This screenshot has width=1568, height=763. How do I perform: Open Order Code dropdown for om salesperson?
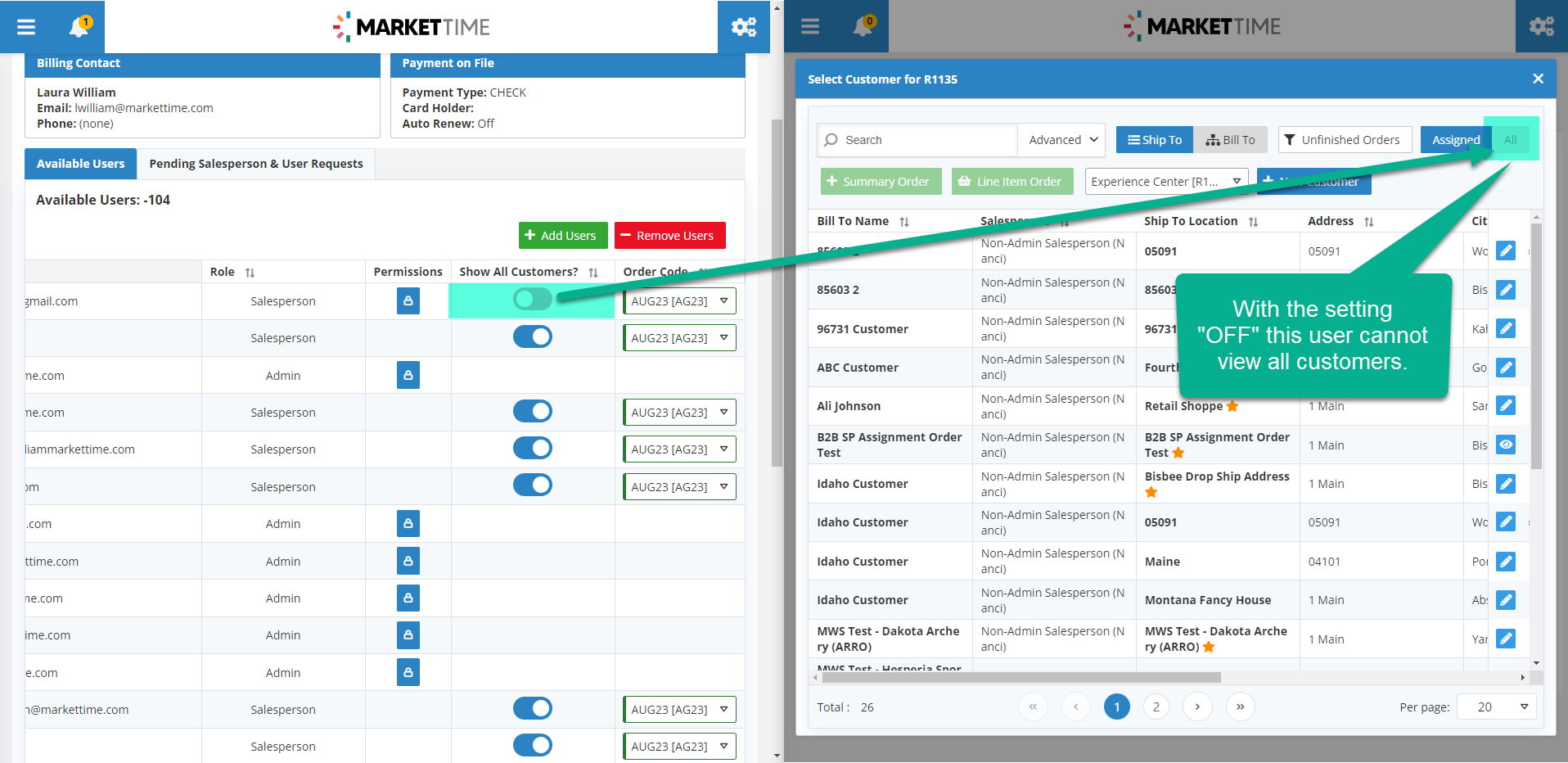point(679,487)
